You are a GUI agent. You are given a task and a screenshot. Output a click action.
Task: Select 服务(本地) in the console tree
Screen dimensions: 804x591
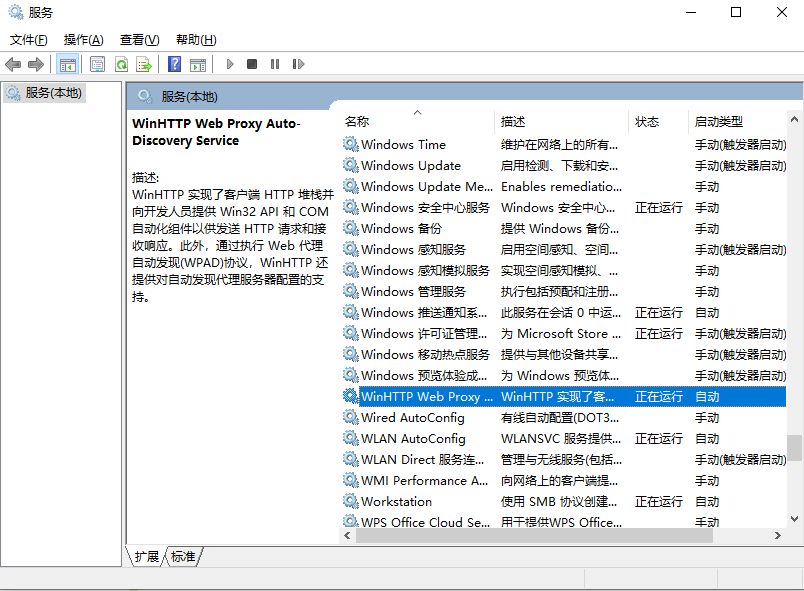coord(44,93)
